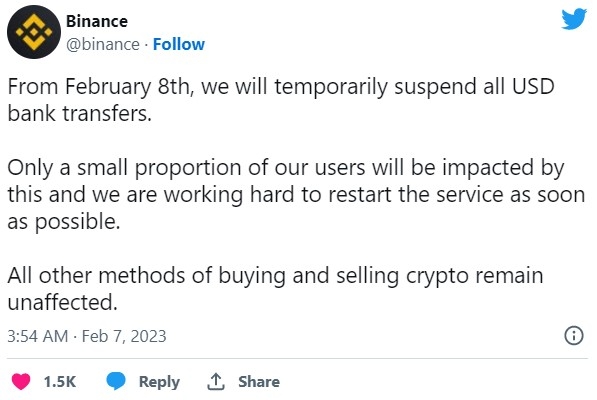Like the tweet with the heart icon
The height and width of the screenshot is (400, 597).
coord(21,381)
